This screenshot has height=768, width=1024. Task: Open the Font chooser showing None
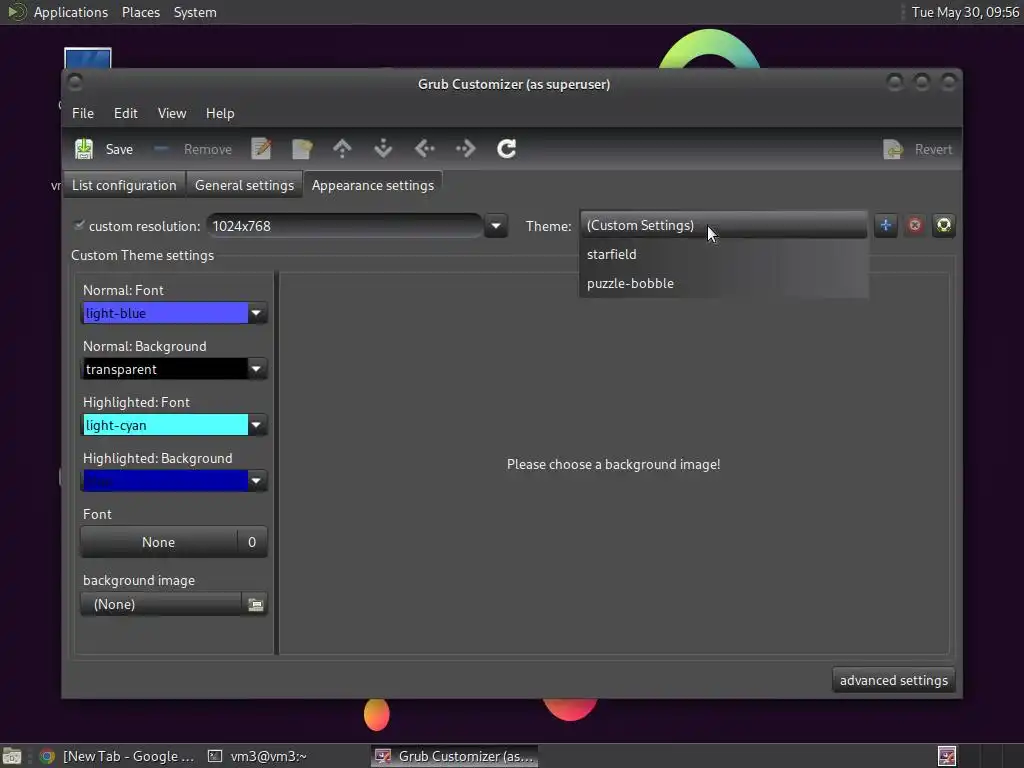(x=174, y=542)
